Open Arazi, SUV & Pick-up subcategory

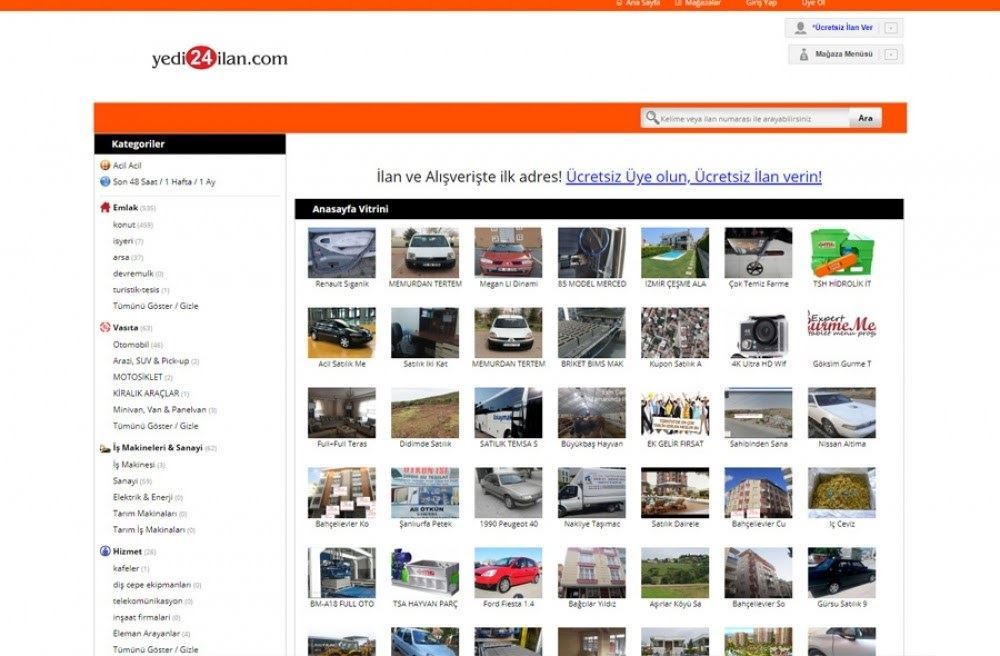[x=151, y=361]
